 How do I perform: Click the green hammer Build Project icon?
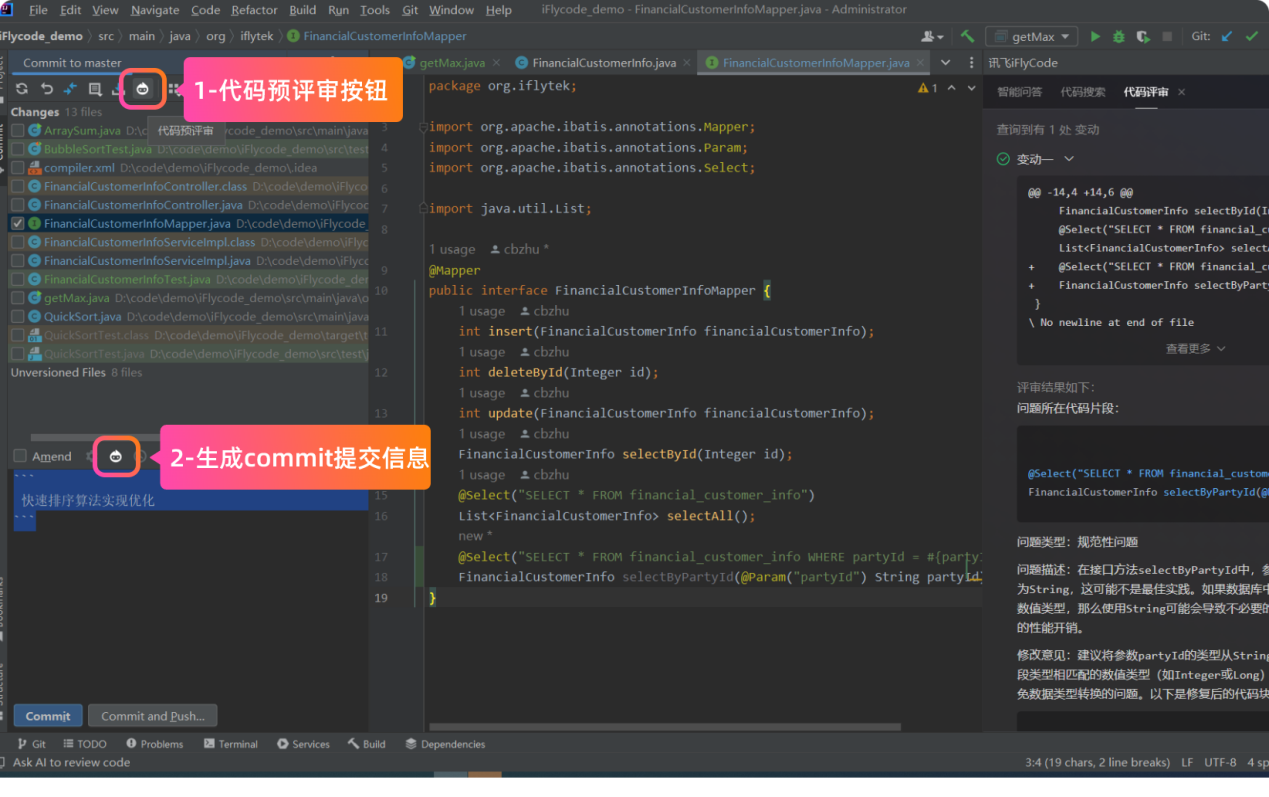967,36
